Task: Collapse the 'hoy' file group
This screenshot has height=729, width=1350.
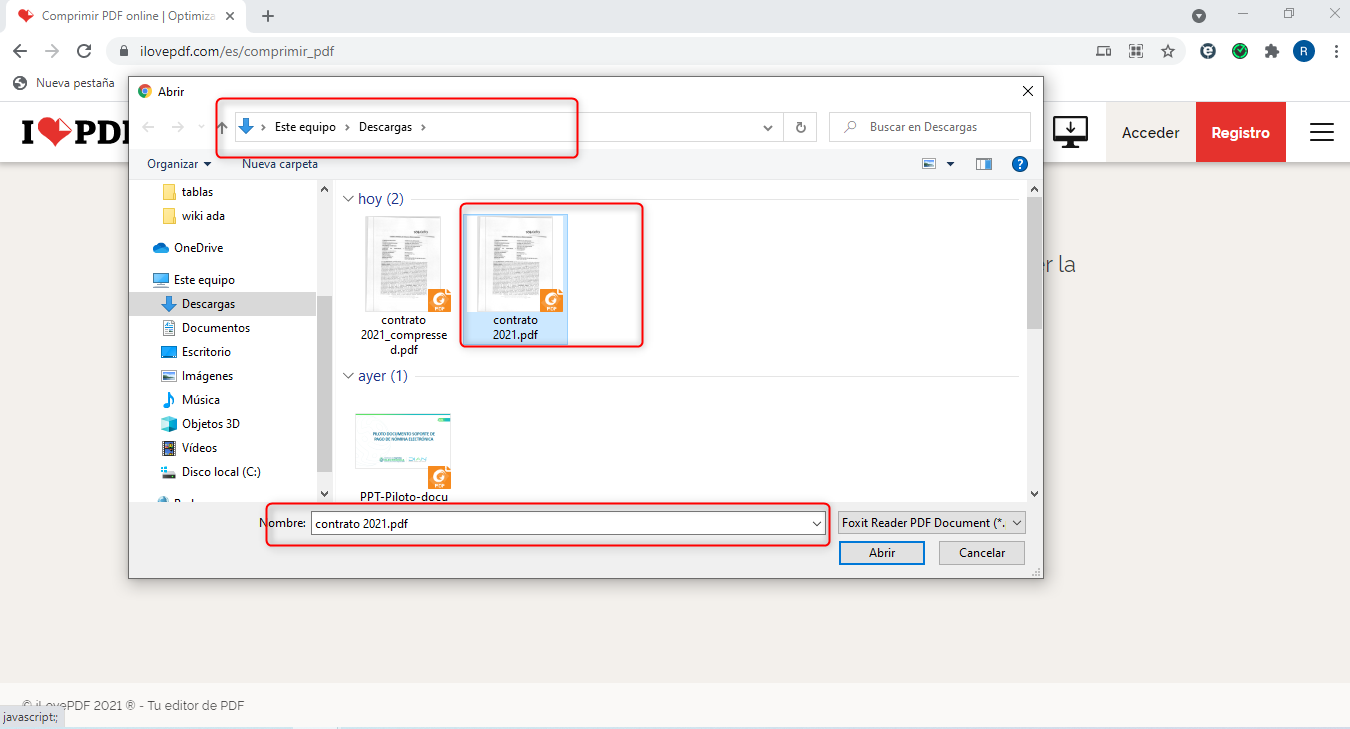Action: coord(349,199)
